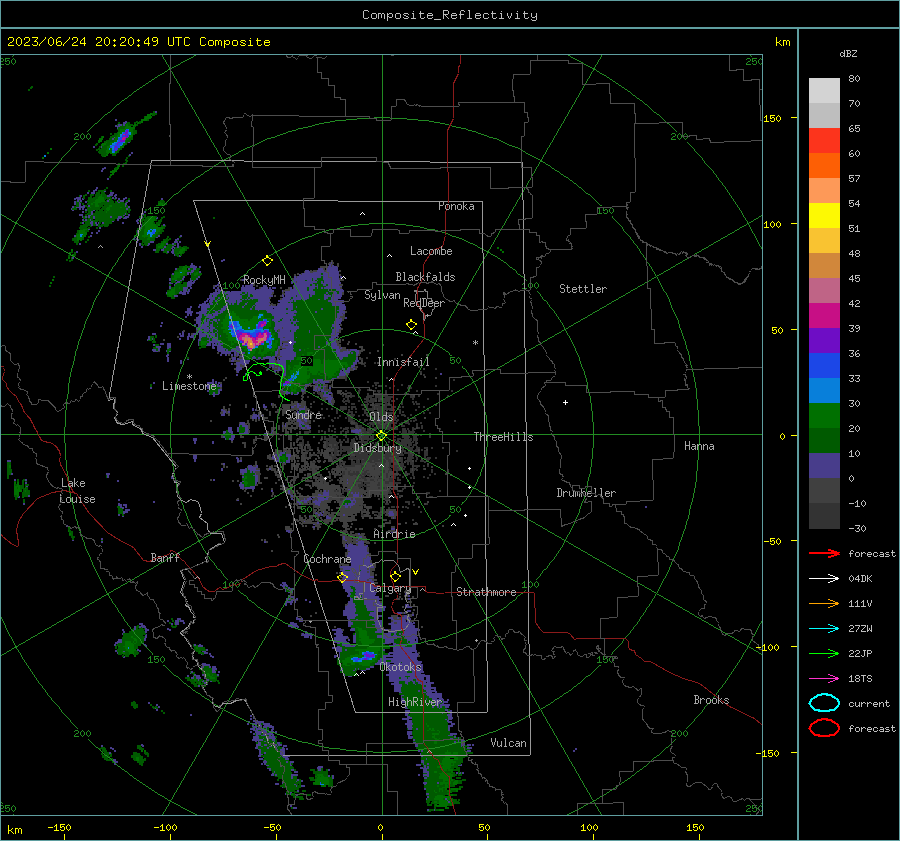Click the ThreeHills label
The image size is (900, 841).
pyautogui.click(x=503, y=437)
